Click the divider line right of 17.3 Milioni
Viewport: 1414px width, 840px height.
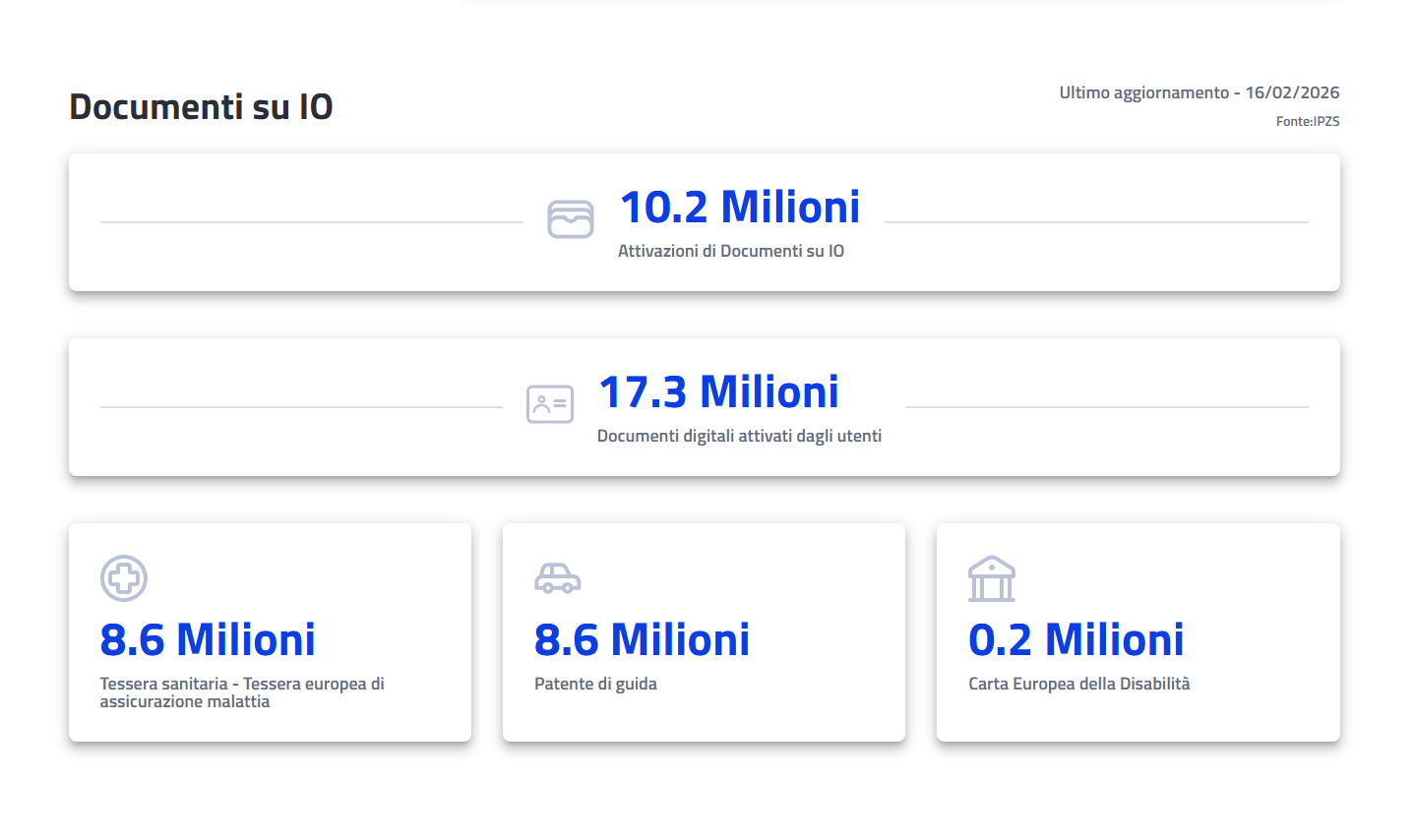click(x=1106, y=406)
